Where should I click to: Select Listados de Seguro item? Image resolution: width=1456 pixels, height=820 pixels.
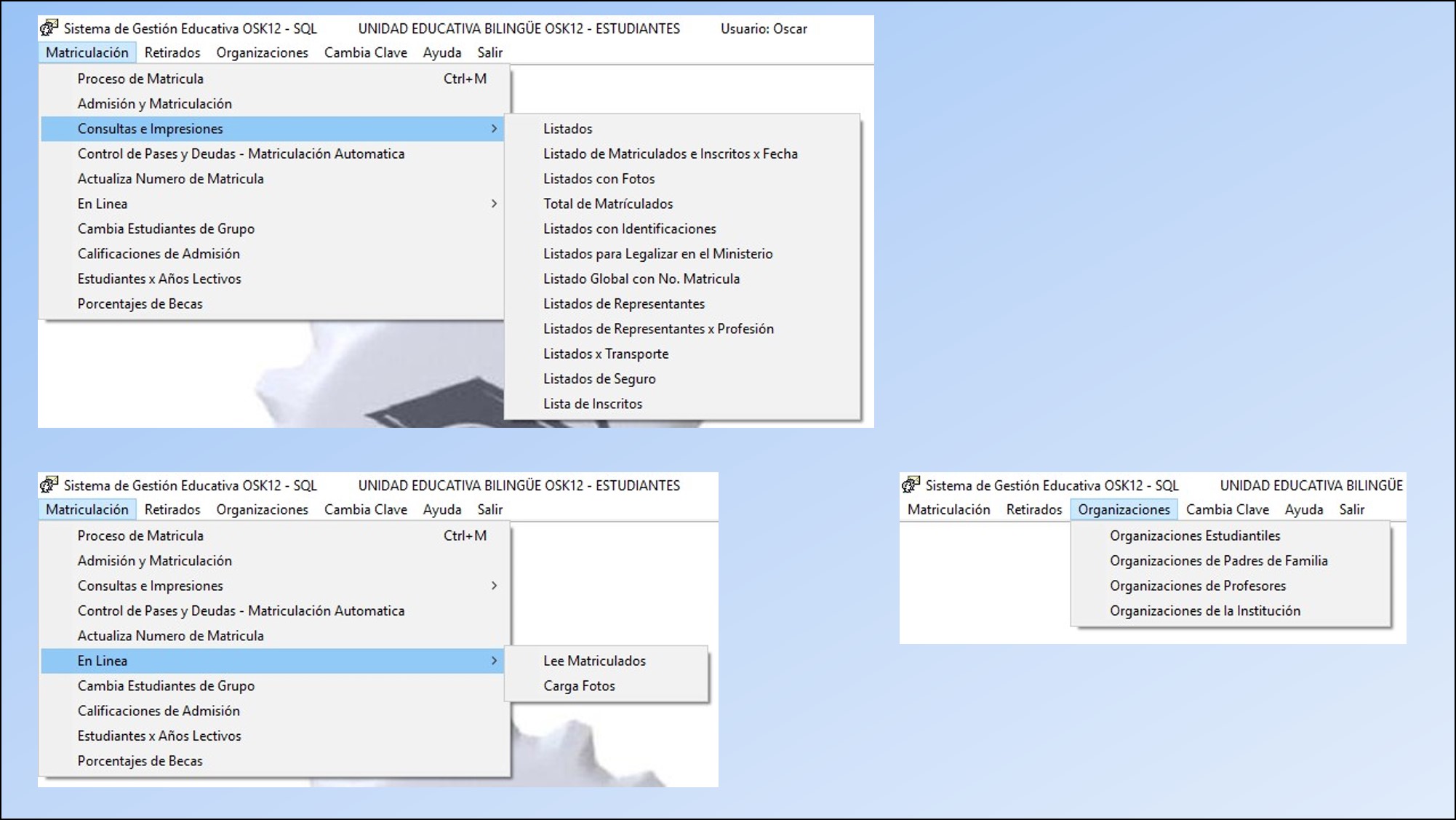[599, 379]
